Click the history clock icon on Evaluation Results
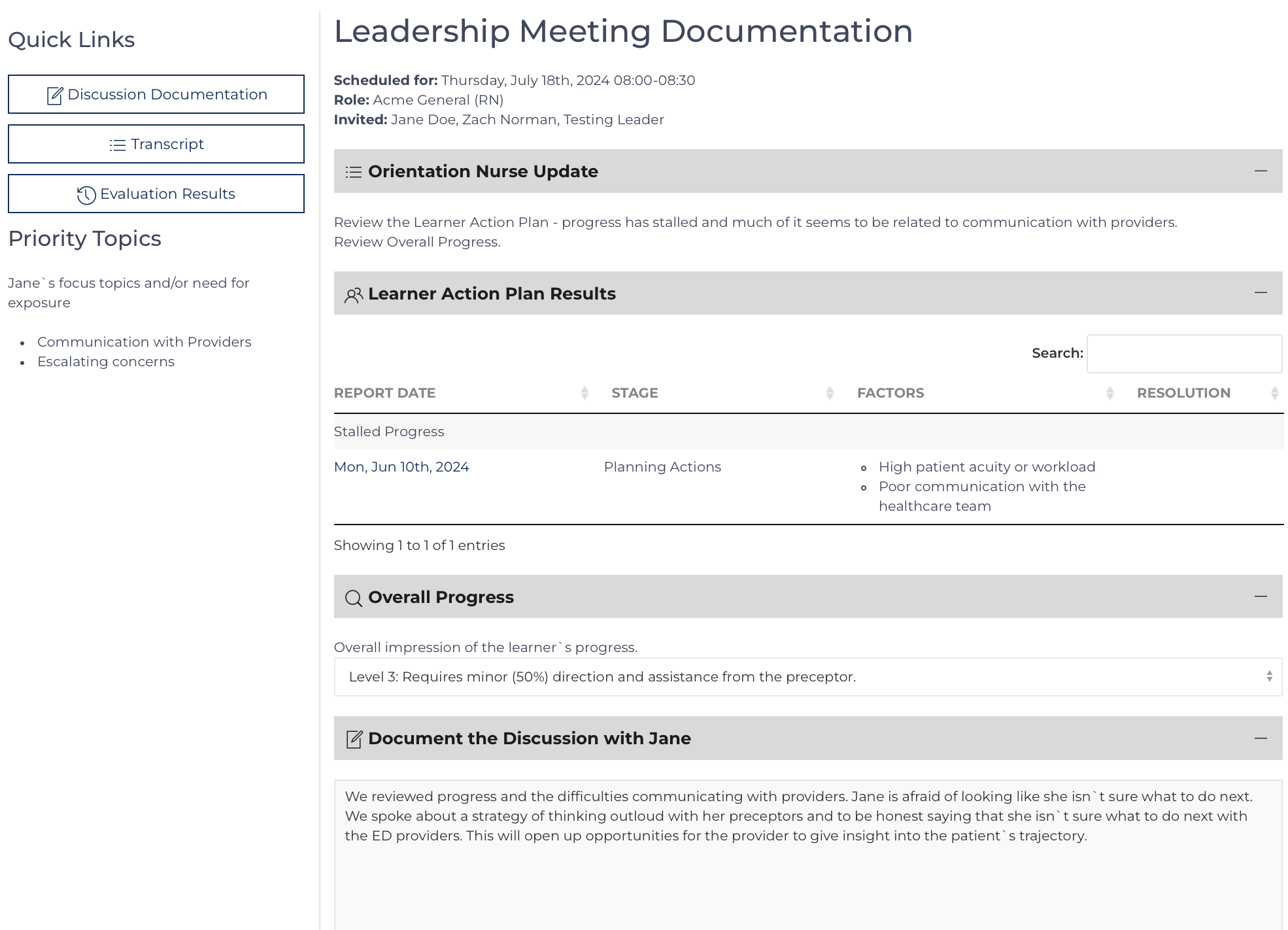The width and height of the screenshot is (1288, 930). coord(86,195)
